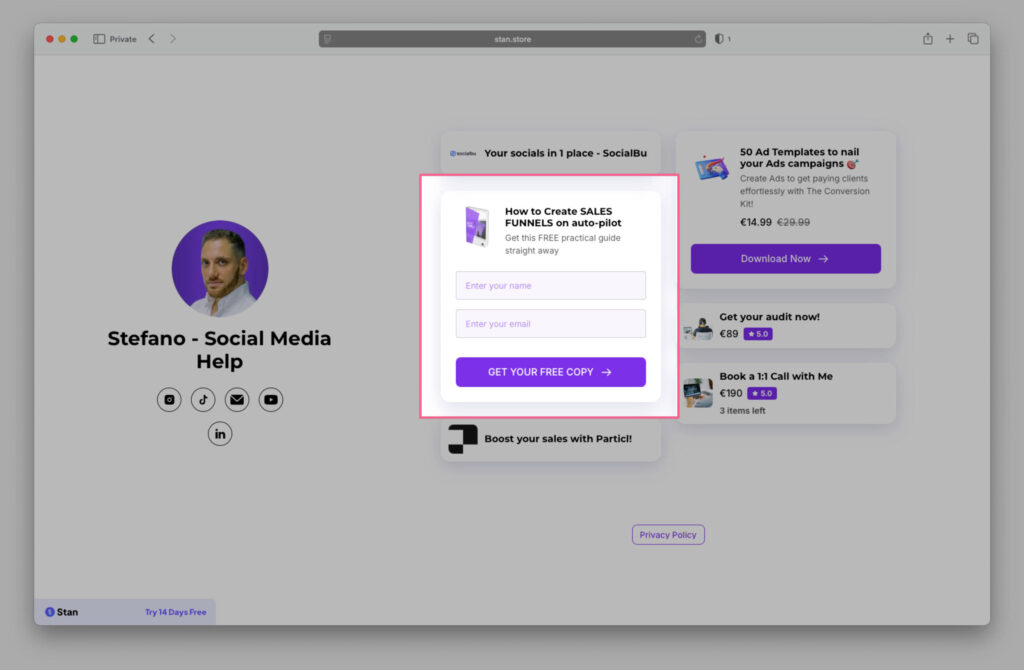1024x670 pixels.
Task: Show the tab overview icon
Action: (973, 39)
